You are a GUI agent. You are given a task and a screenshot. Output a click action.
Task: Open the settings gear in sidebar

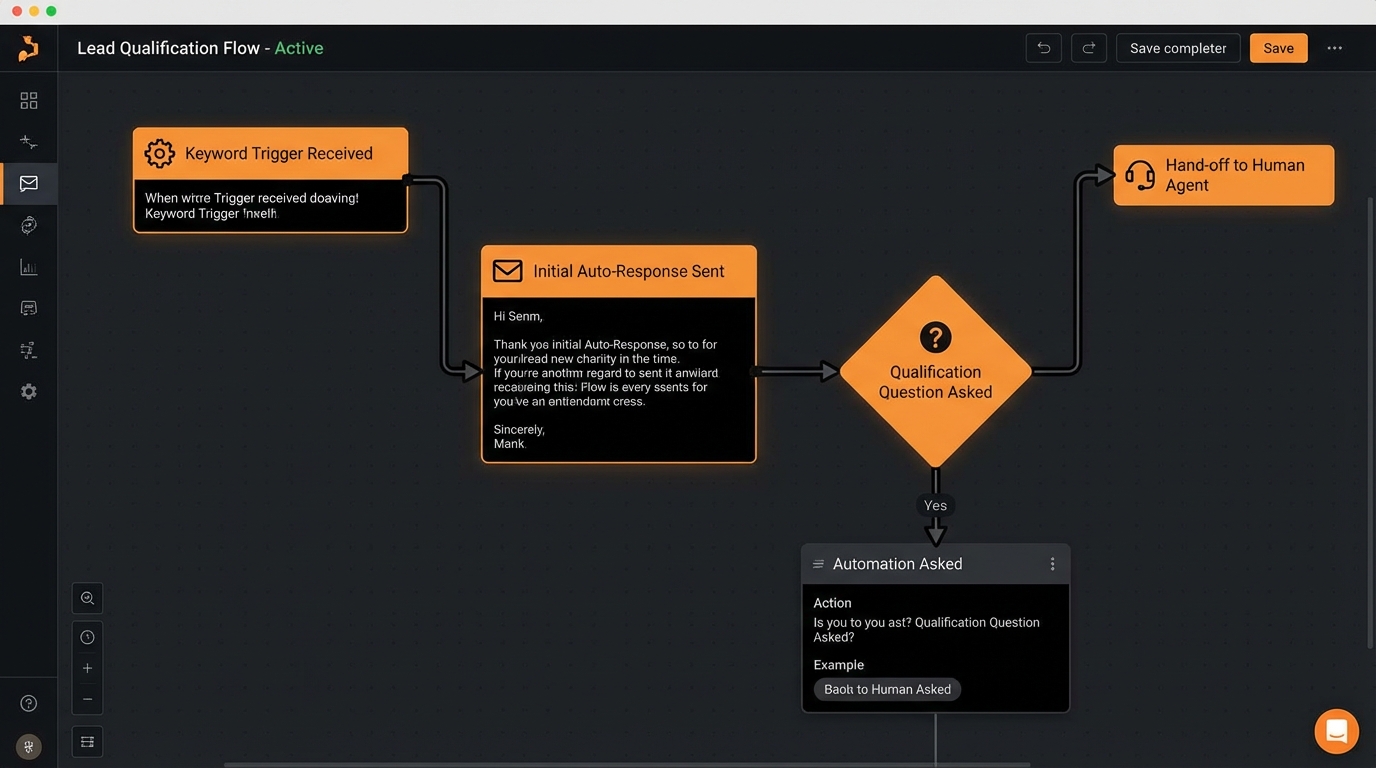click(x=29, y=392)
